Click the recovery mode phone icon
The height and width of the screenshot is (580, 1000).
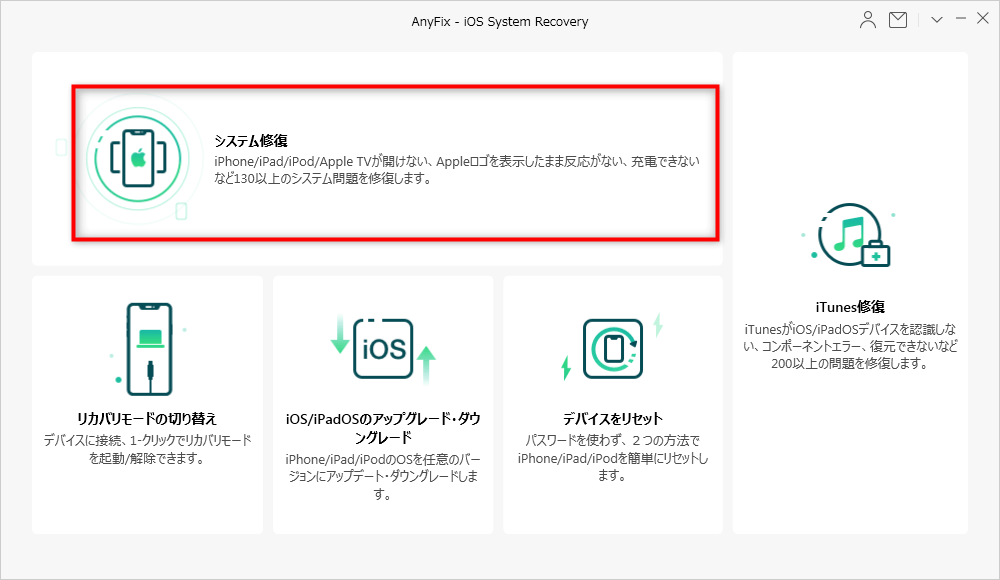pos(149,349)
